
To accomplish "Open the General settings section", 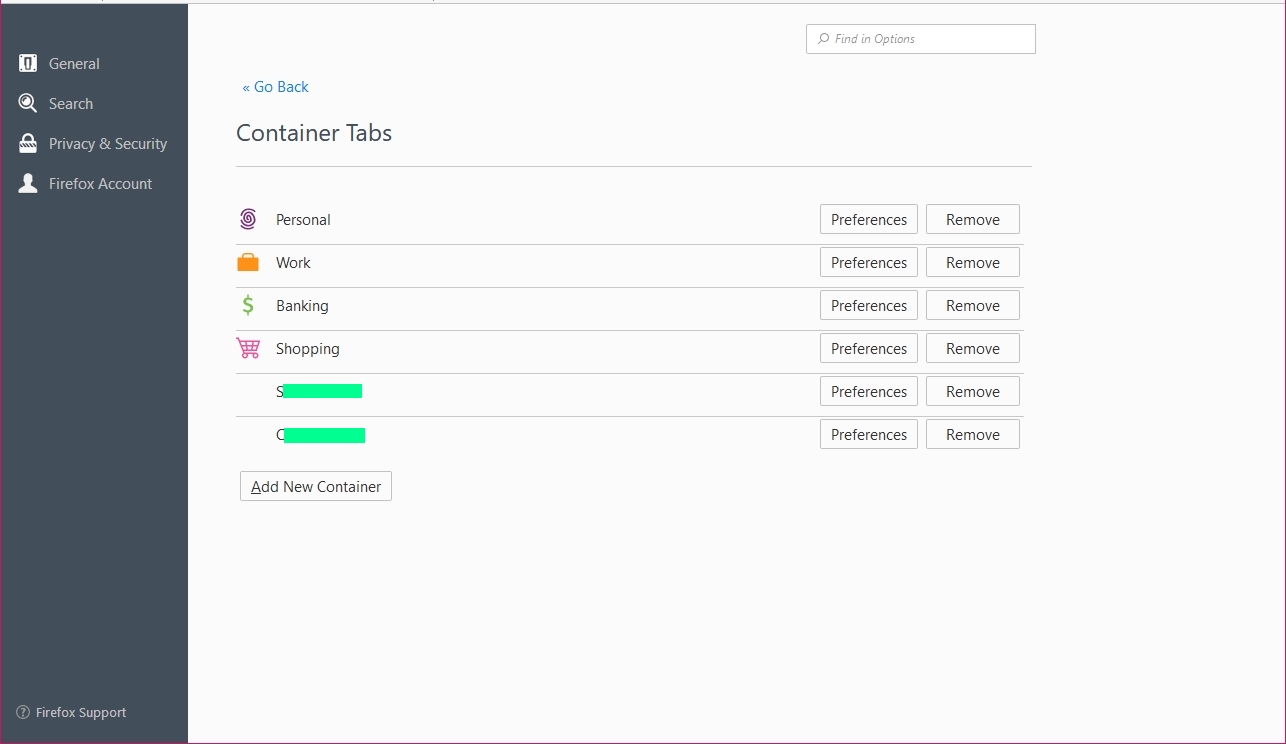I will [x=73, y=63].
